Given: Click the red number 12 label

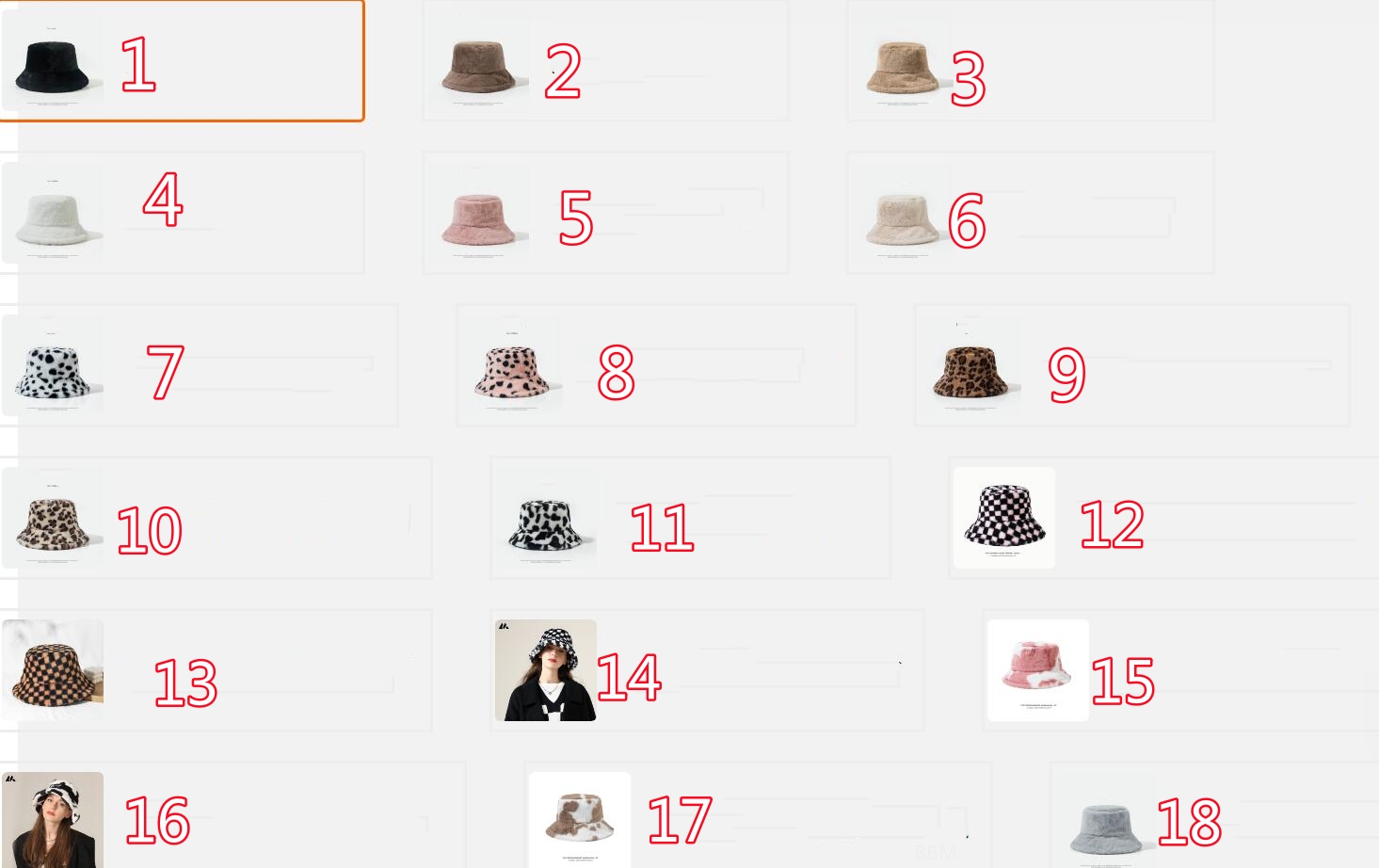Looking at the screenshot, I should pyautogui.click(x=1112, y=524).
